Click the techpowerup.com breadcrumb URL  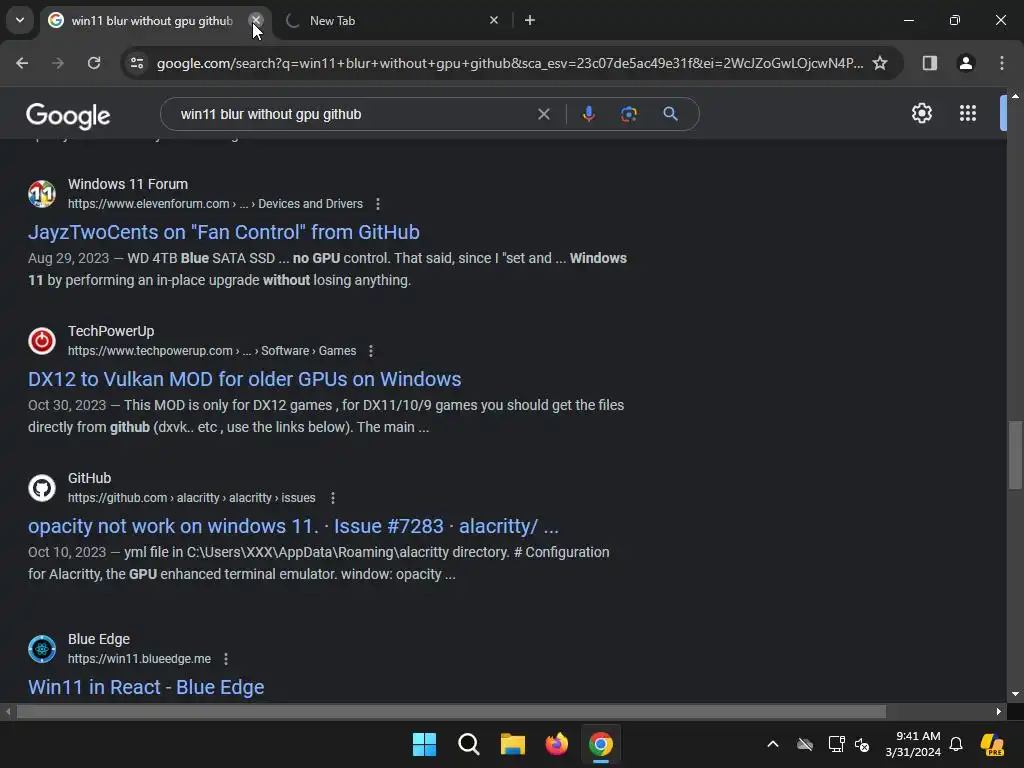(x=212, y=351)
